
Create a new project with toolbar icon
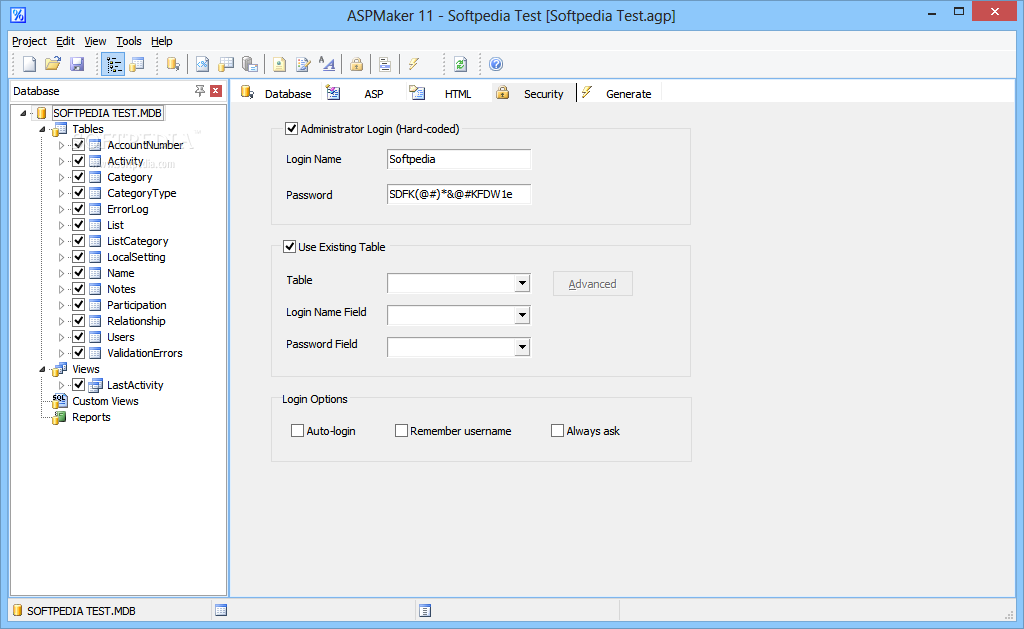tap(29, 64)
